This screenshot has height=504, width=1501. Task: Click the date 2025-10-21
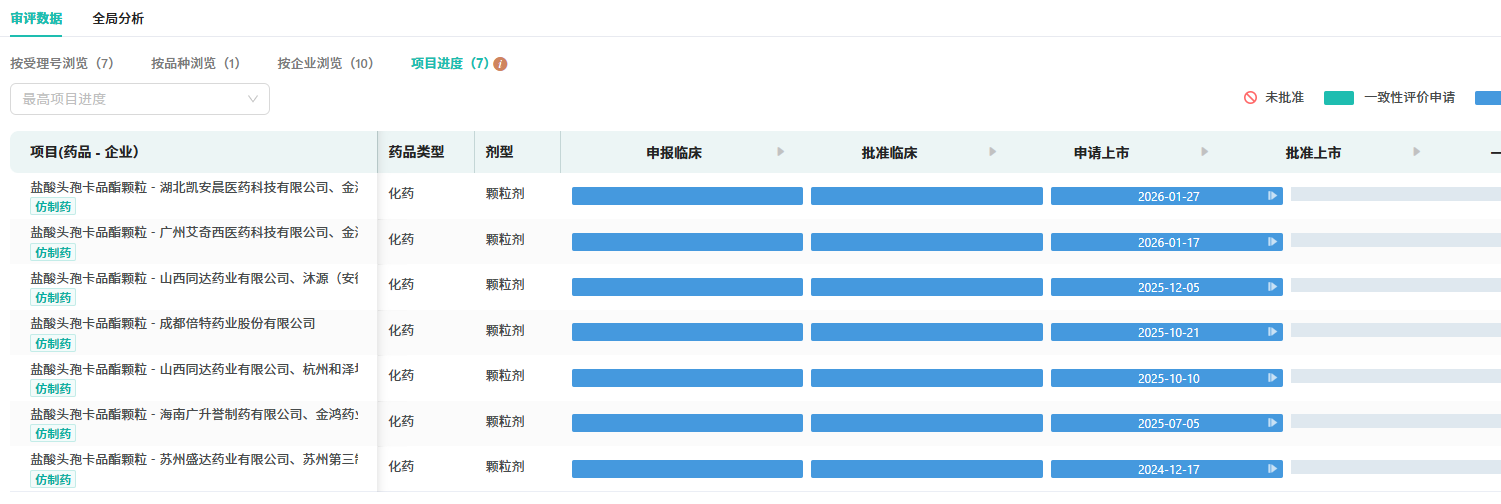(1168, 334)
